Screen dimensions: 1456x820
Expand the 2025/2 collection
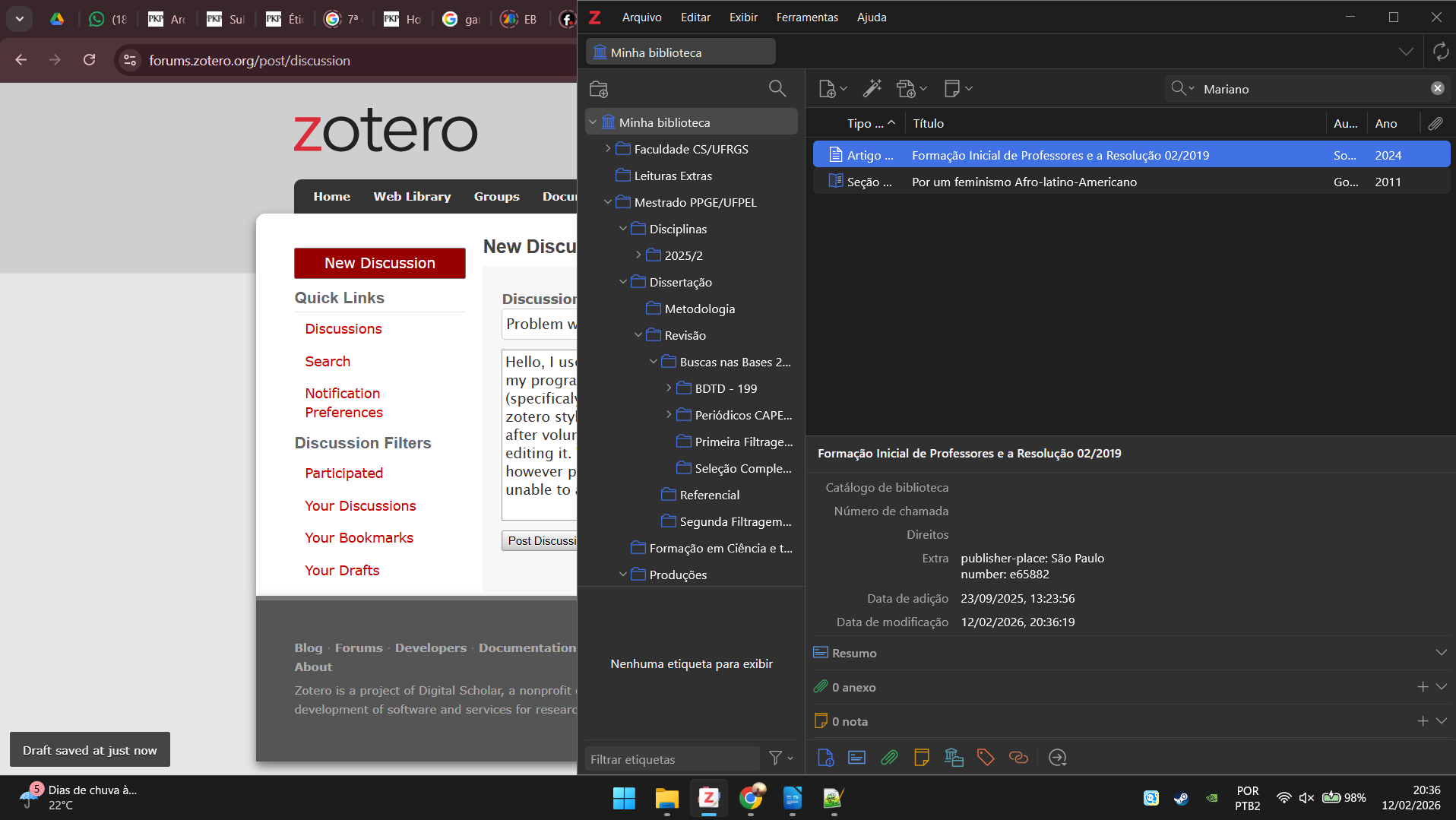(638, 255)
